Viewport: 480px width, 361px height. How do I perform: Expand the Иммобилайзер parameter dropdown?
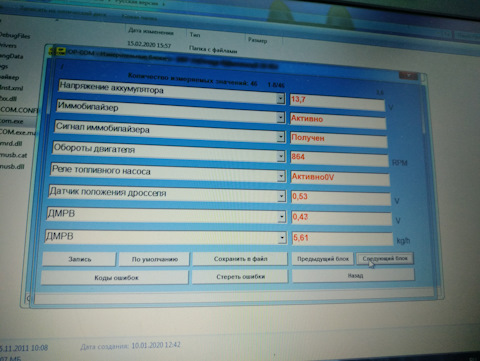(281, 117)
